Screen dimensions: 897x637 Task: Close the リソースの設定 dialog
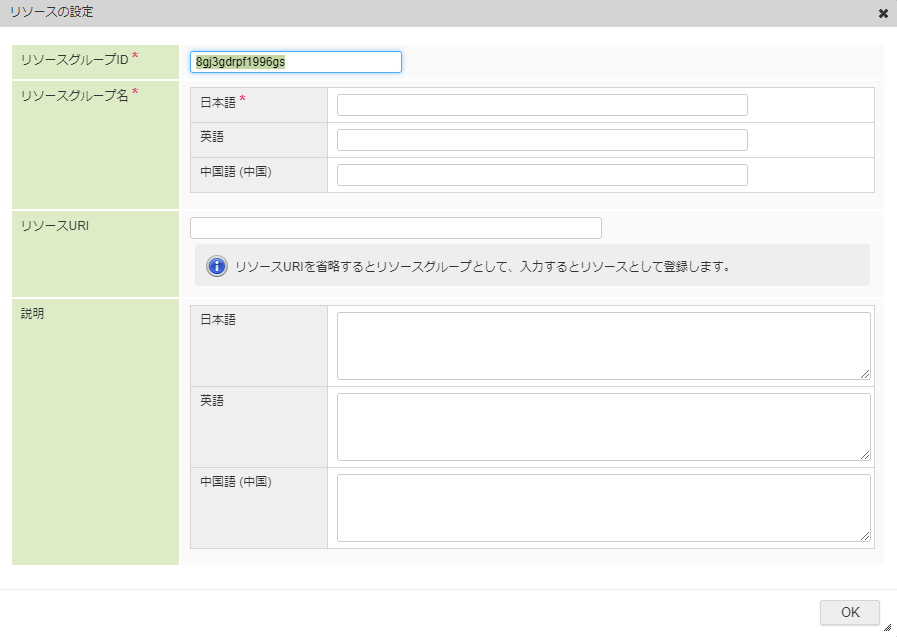[883, 14]
